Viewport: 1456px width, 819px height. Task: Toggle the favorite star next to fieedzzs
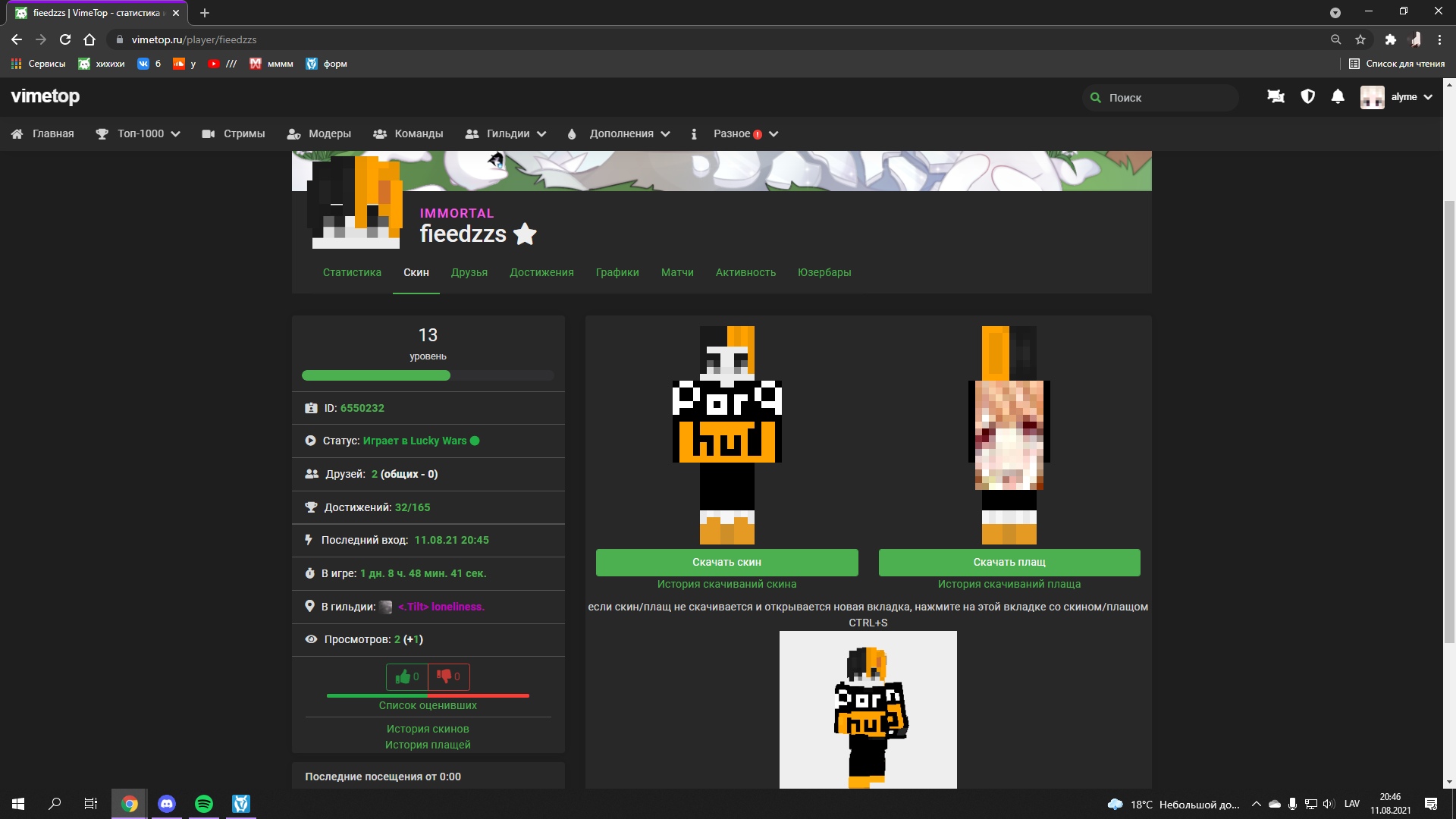click(x=525, y=234)
